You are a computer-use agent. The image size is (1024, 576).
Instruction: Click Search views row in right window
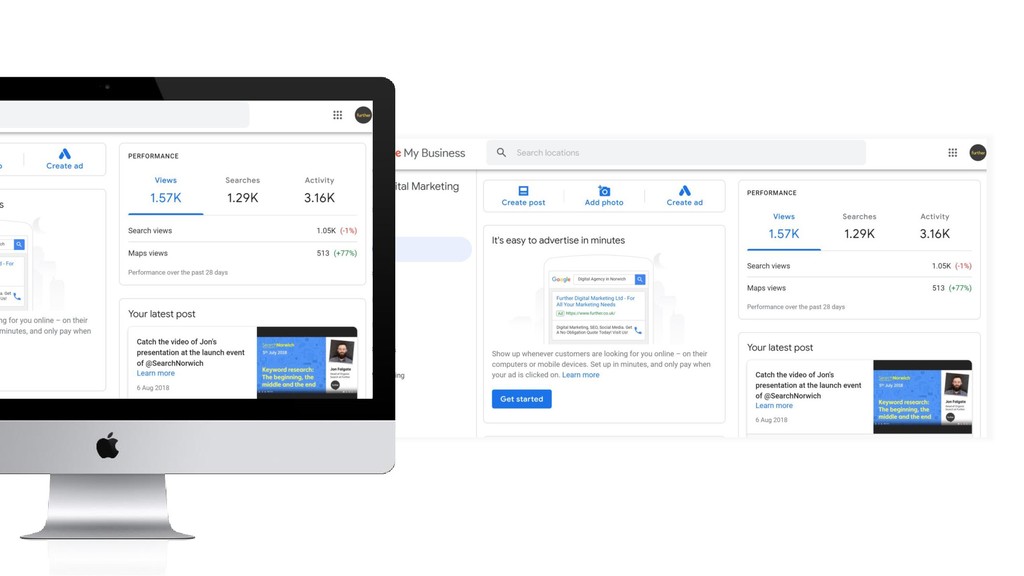click(x=859, y=266)
